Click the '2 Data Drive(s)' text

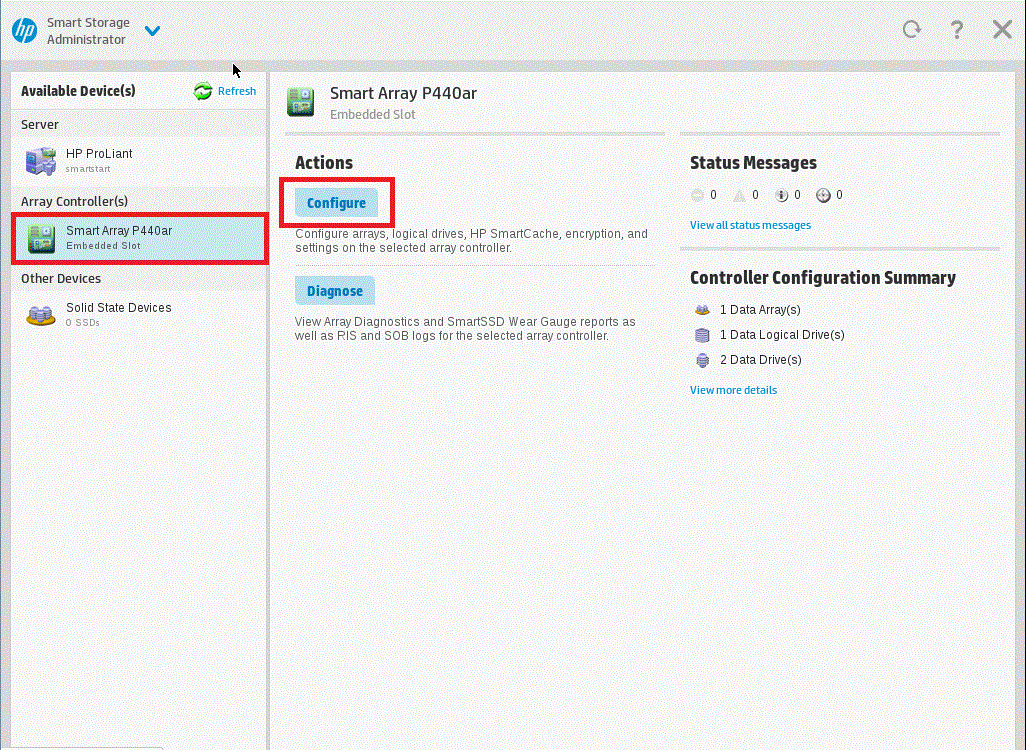(760, 360)
